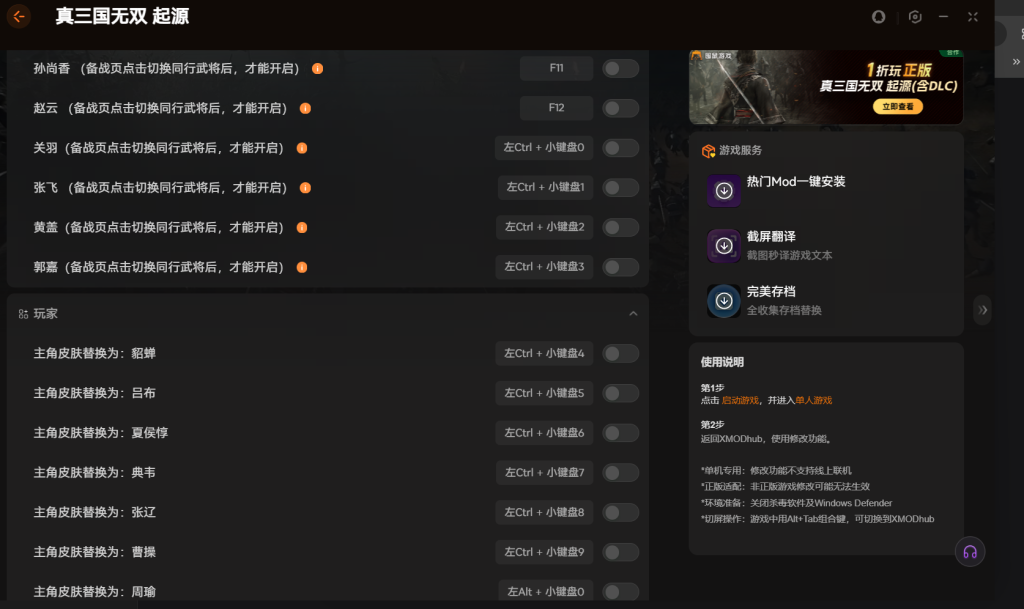The height and width of the screenshot is (609, 1024).
Task: Click the 左Ctrl + 小键盘7 hotkey field for 典韦
Action: click(x=545, y=472)
